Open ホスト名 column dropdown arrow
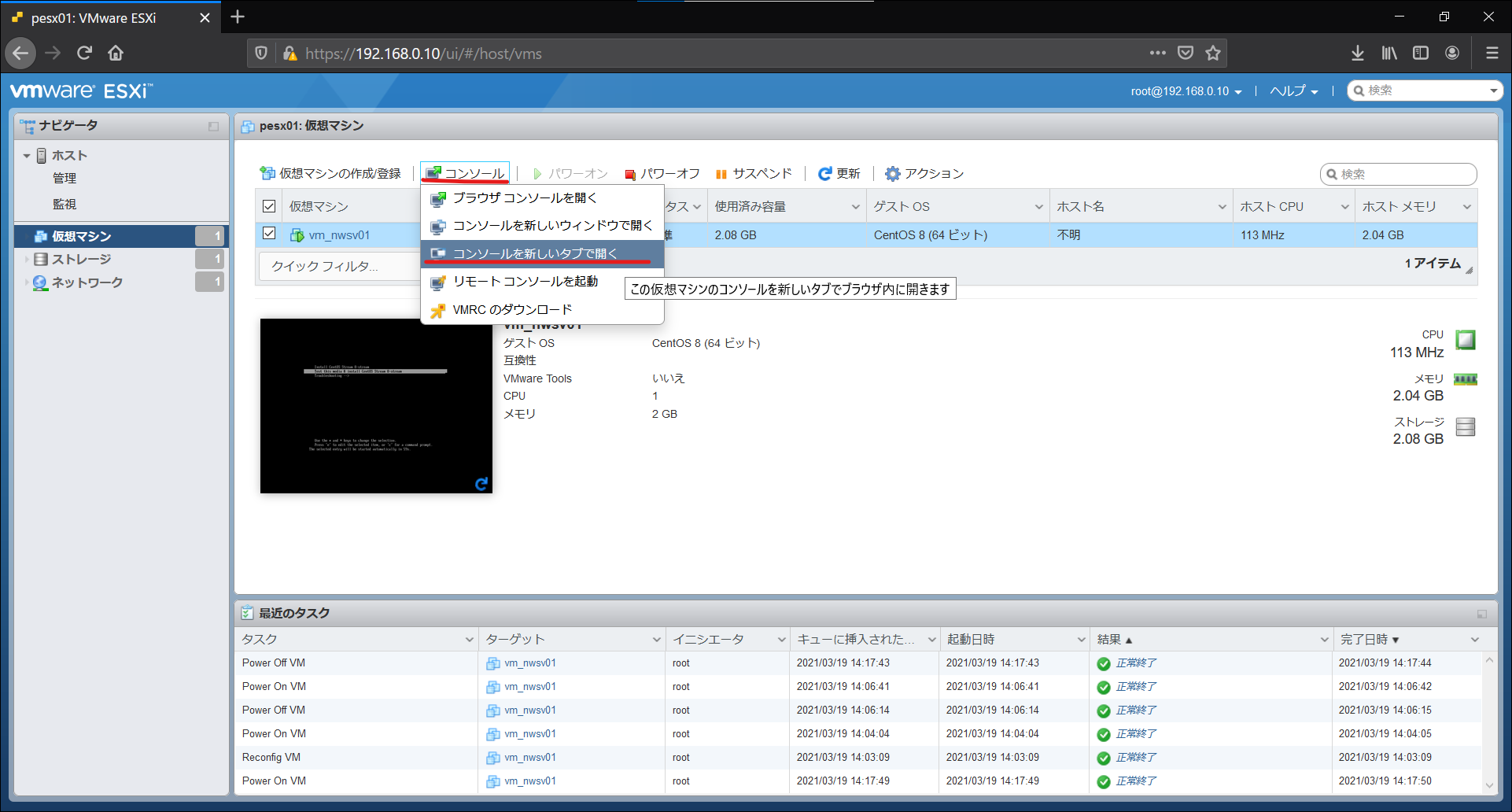1512x812 pixels. [x=1223, y=207]
